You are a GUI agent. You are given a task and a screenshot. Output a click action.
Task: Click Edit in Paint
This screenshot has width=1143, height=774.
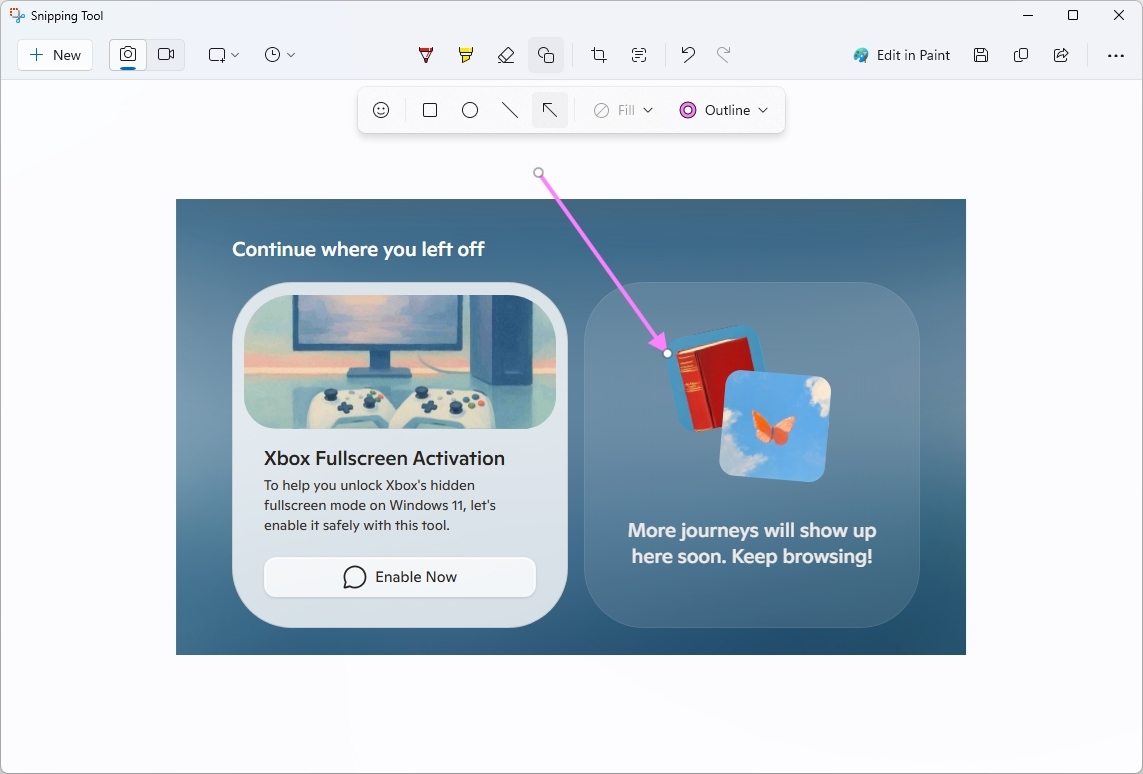[901, 55]
